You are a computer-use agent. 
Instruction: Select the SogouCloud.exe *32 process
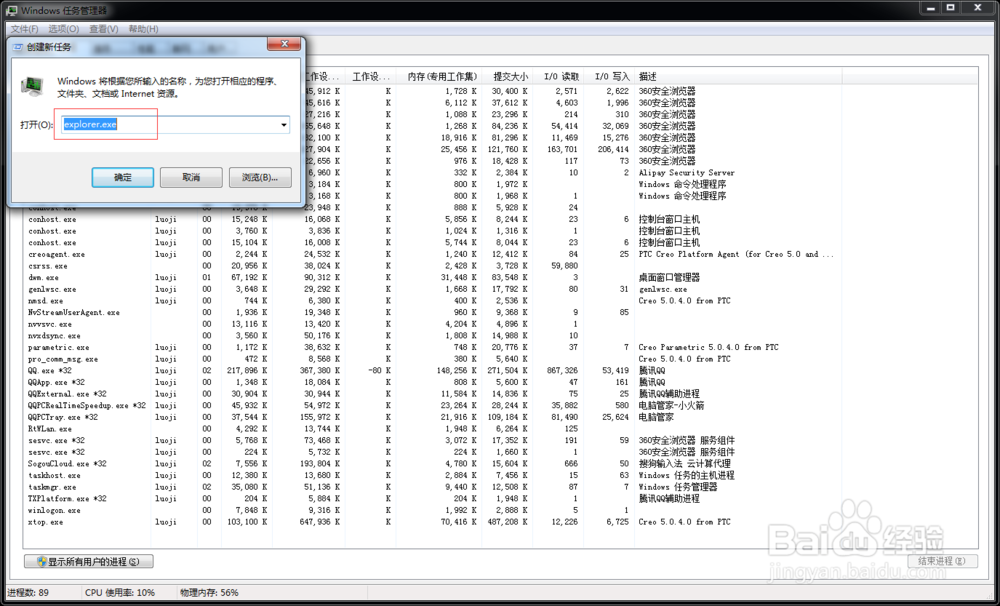(67, 464)
